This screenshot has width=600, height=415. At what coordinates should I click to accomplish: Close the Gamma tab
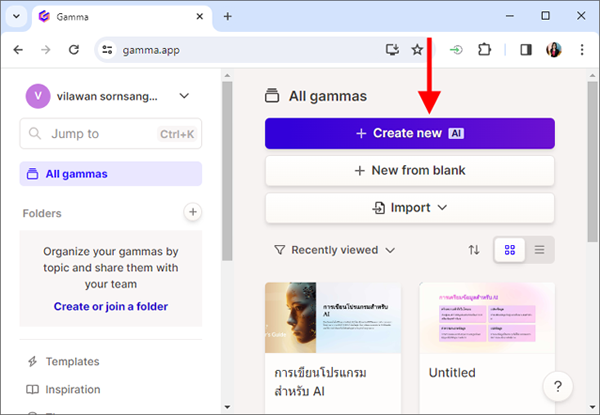[200, 16]
